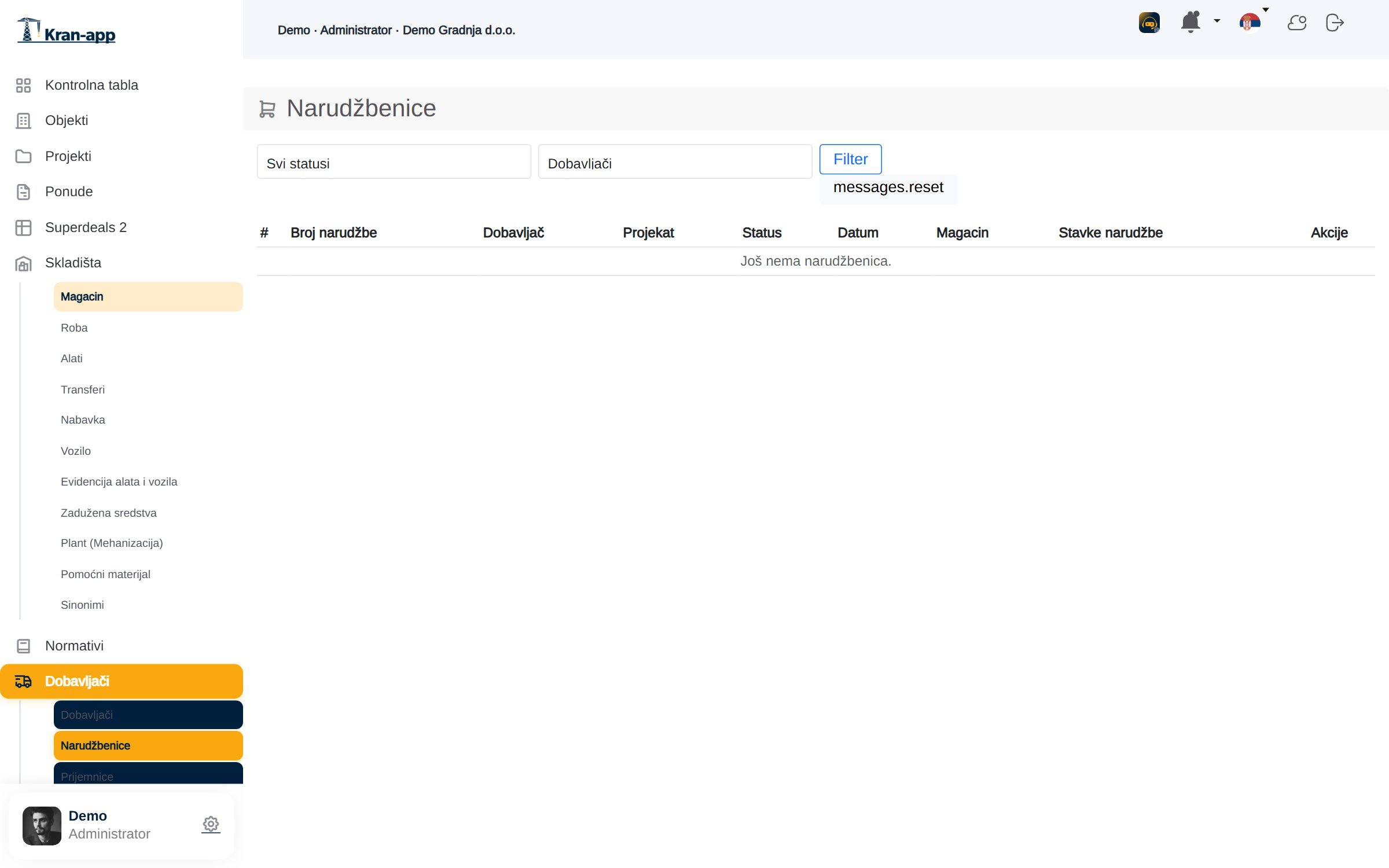
Task: Collapse the Skladišta menu section
Action: click(x=122, y=263)
